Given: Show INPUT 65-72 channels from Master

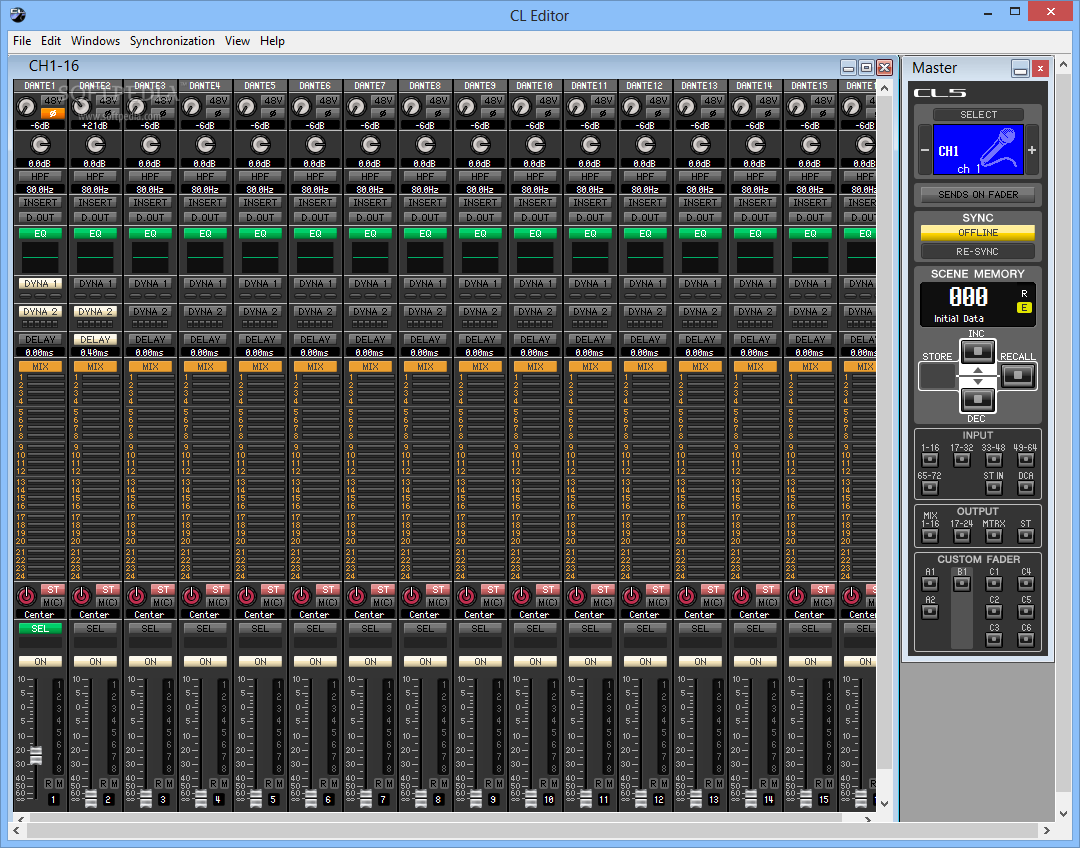Looking at the screenshot, I should coord(930,488).
